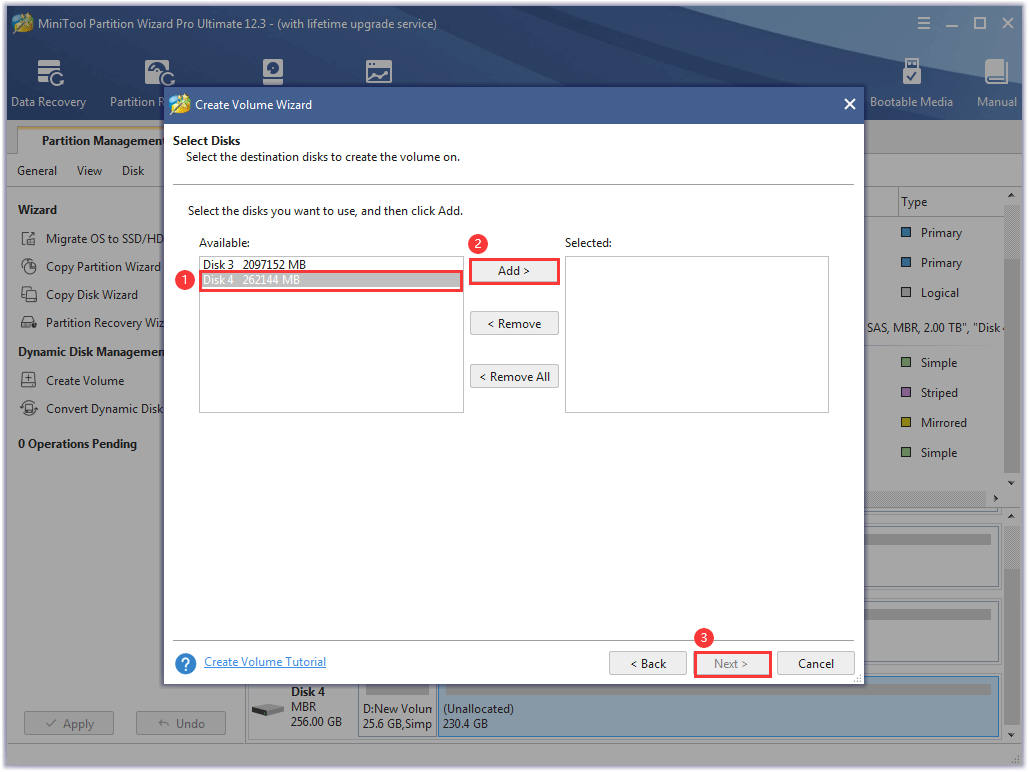Select the Unallocated 230.4 GB block
Image resolution: width=1029 pixels, height=772 pixels.
(x=718, y=710)
